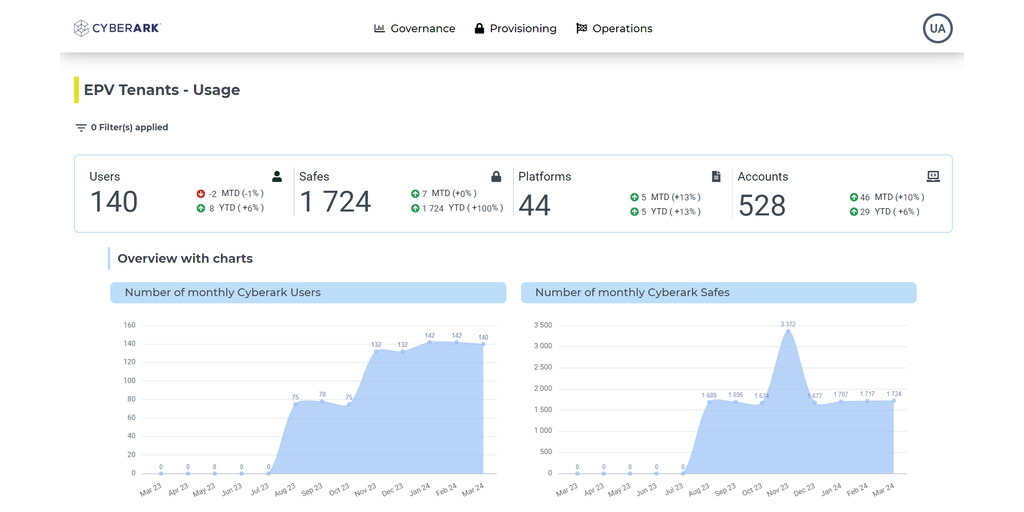Select the 3 372 peak point in Safes chart
This screenshot has width=1024, height=512.
pos(788,331)
